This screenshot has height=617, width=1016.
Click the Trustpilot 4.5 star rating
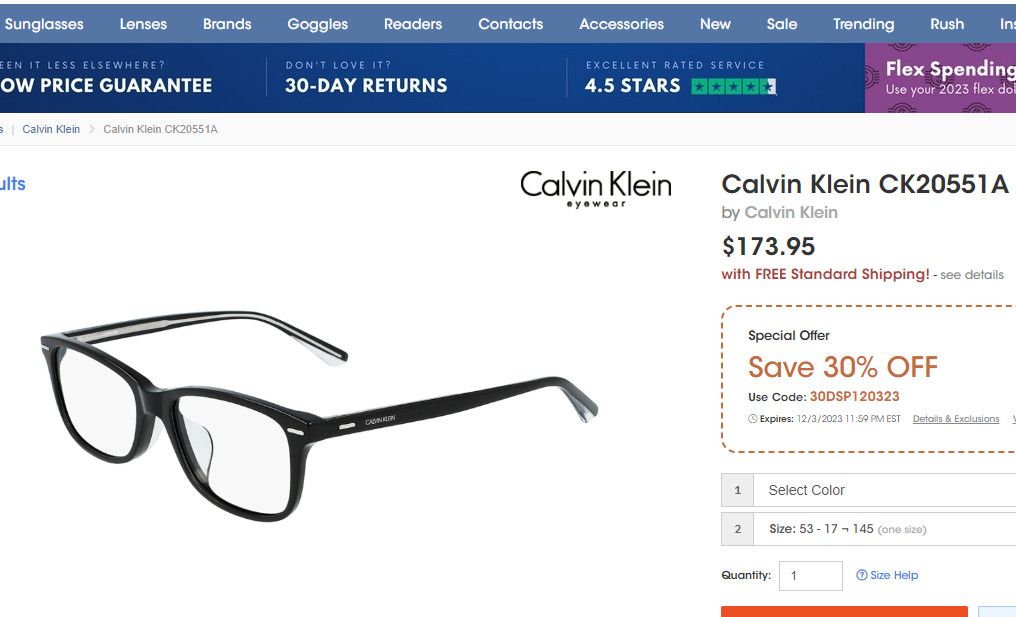(x=733, y=87)
